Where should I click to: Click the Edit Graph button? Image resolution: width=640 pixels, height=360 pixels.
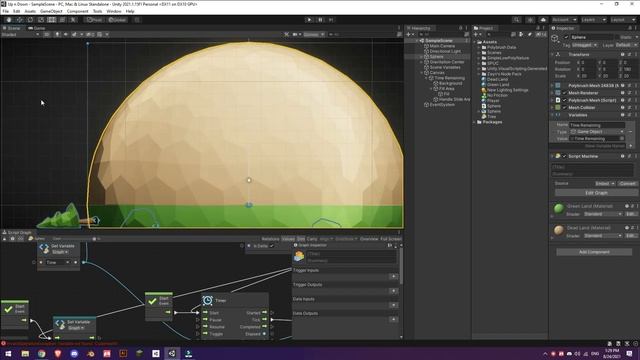click(596, 193)
